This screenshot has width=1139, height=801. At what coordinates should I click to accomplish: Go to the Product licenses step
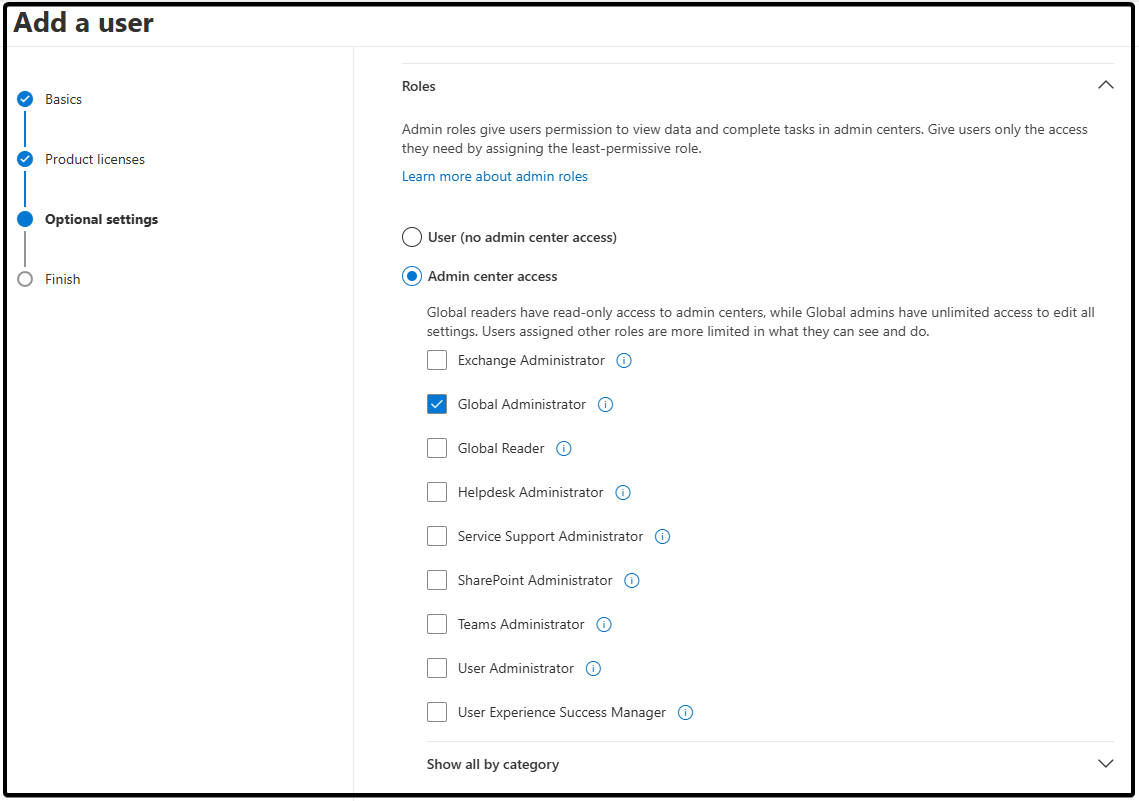tap(94, 159)
